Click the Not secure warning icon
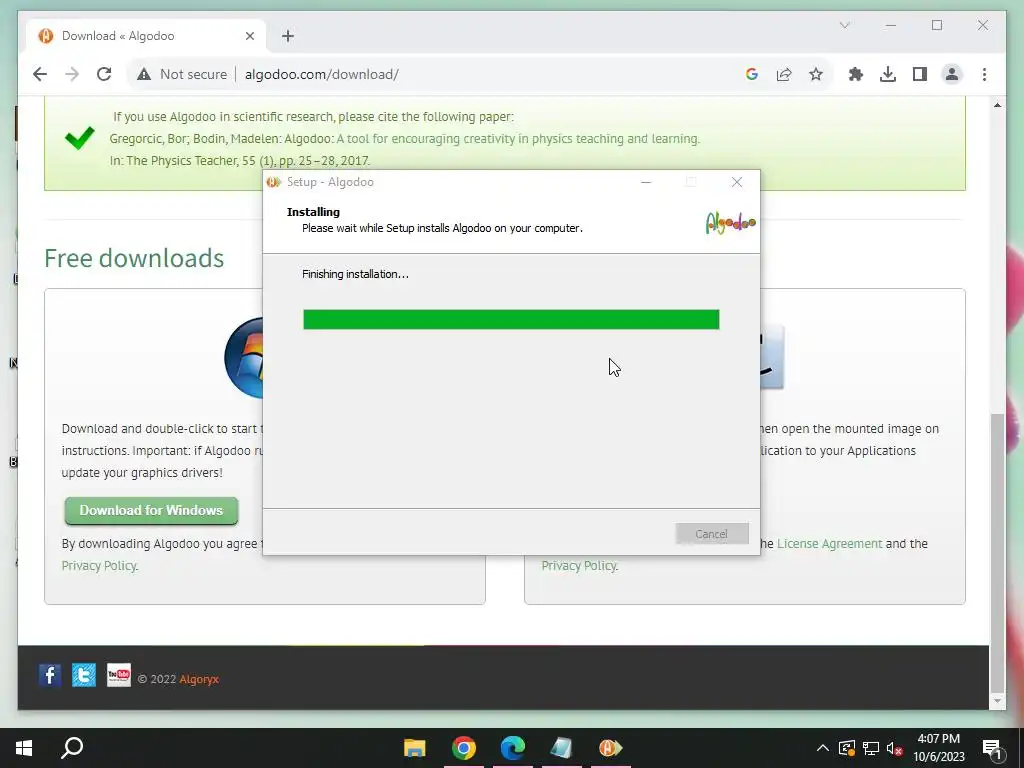Image resolution: width=1024 pixels, height=768 pixels. tap(144, 74)
